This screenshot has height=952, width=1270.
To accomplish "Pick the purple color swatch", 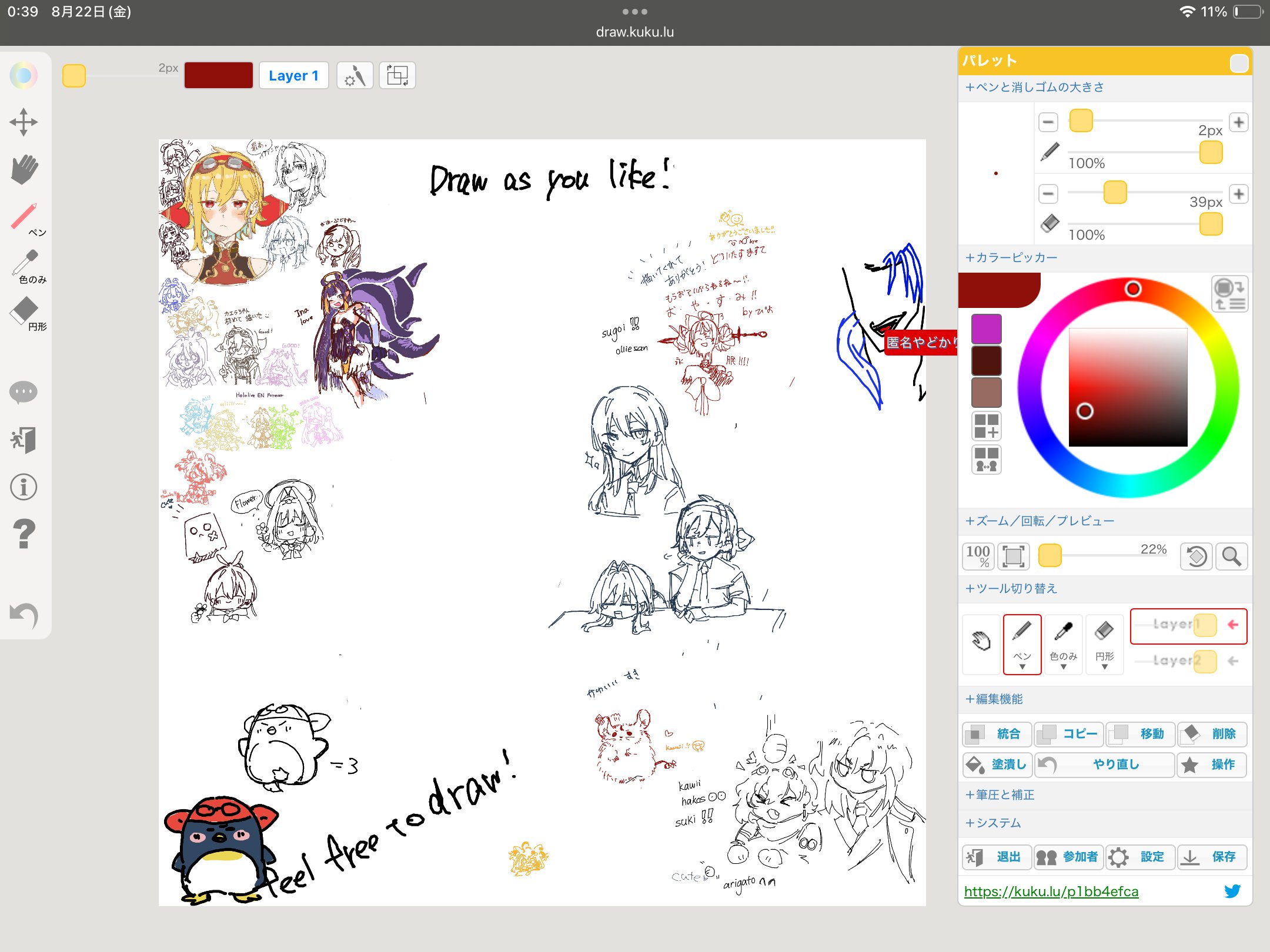I will click(986, 328).
